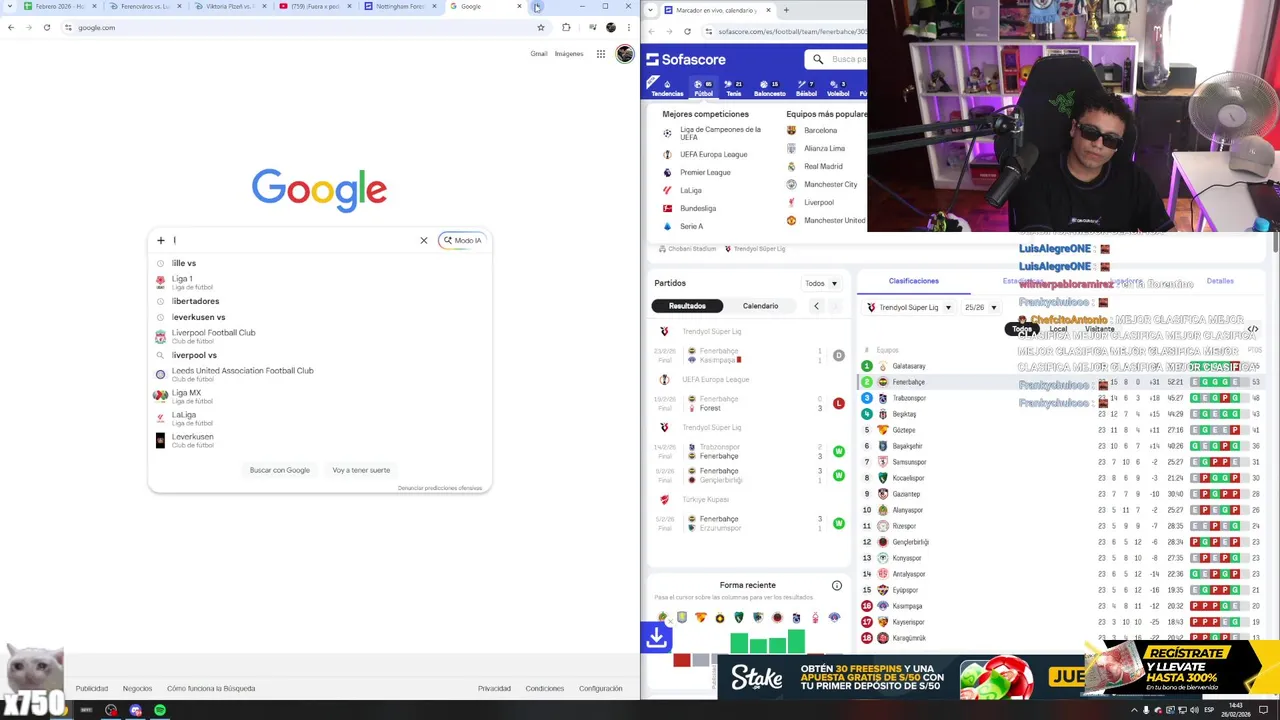Viewport: 1280px width, 720px height.
Task: Open a new Chrome tab
Action: 537,7
